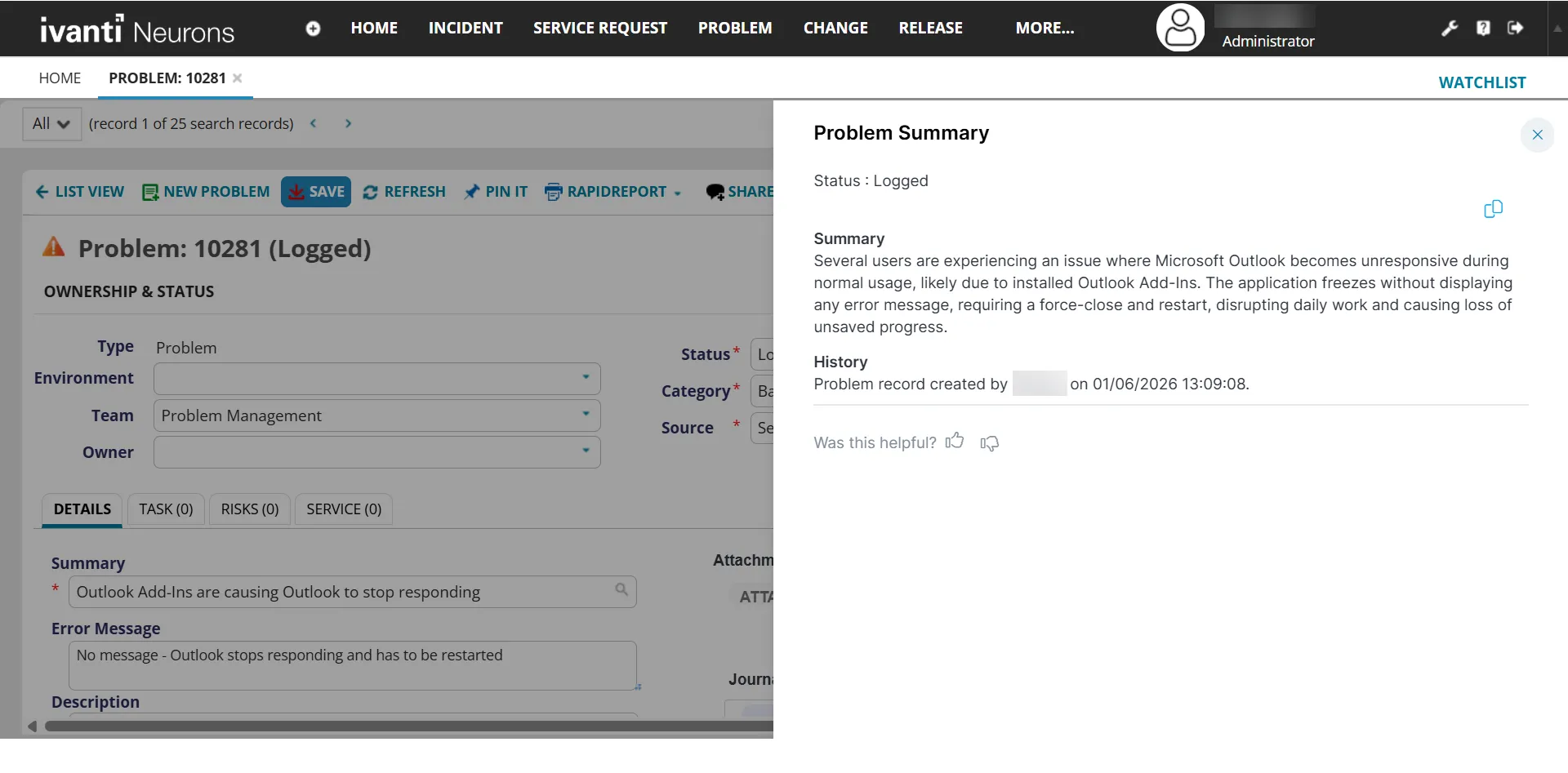Expand the Team dropdown
The height and width of the screenshot is (773, 1568).
pos(586,414)
